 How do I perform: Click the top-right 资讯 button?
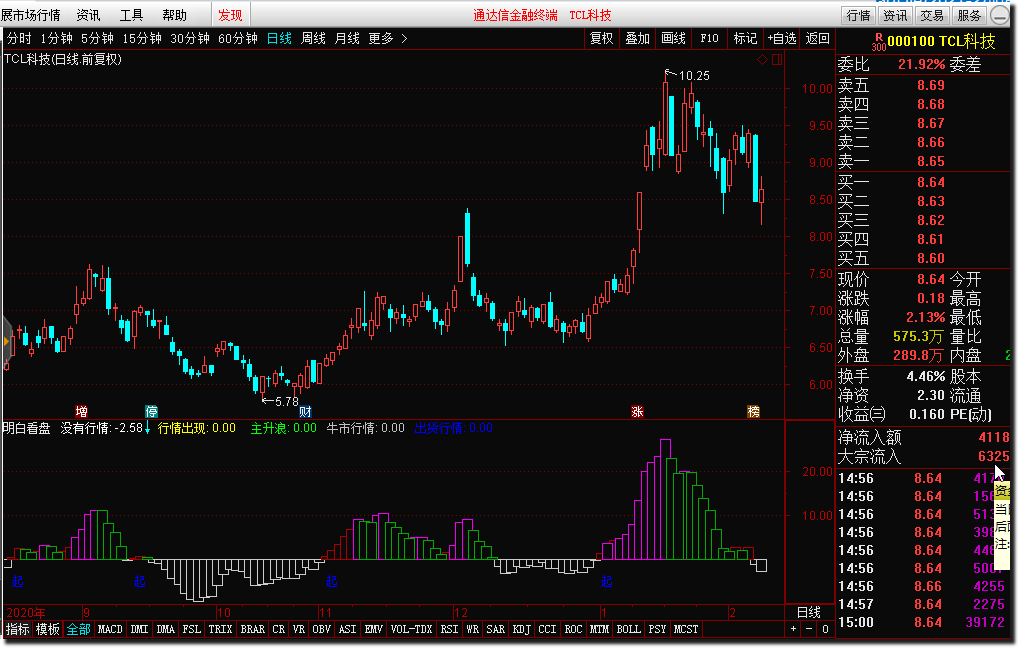coord(895,15)
